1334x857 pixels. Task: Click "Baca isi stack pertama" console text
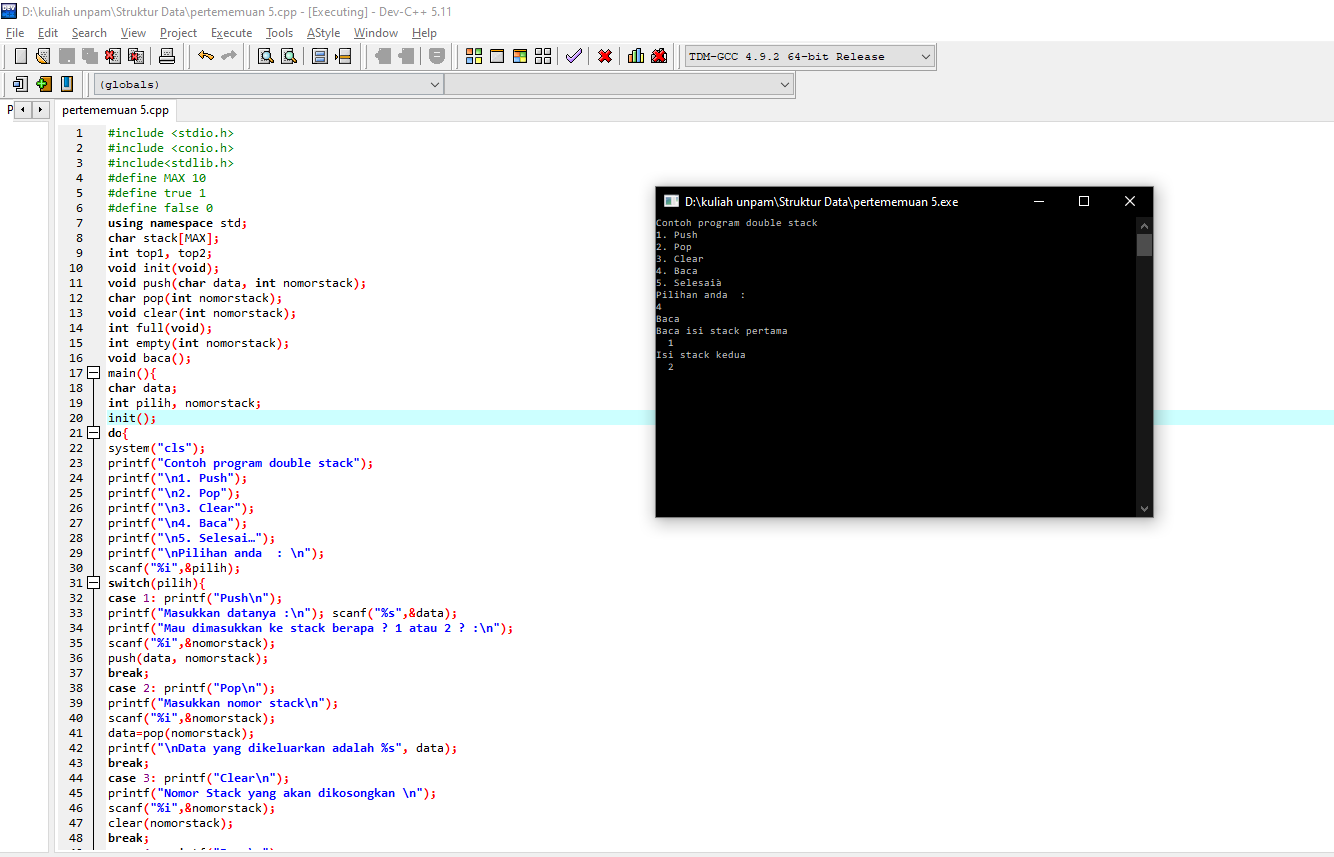[722, 331]
